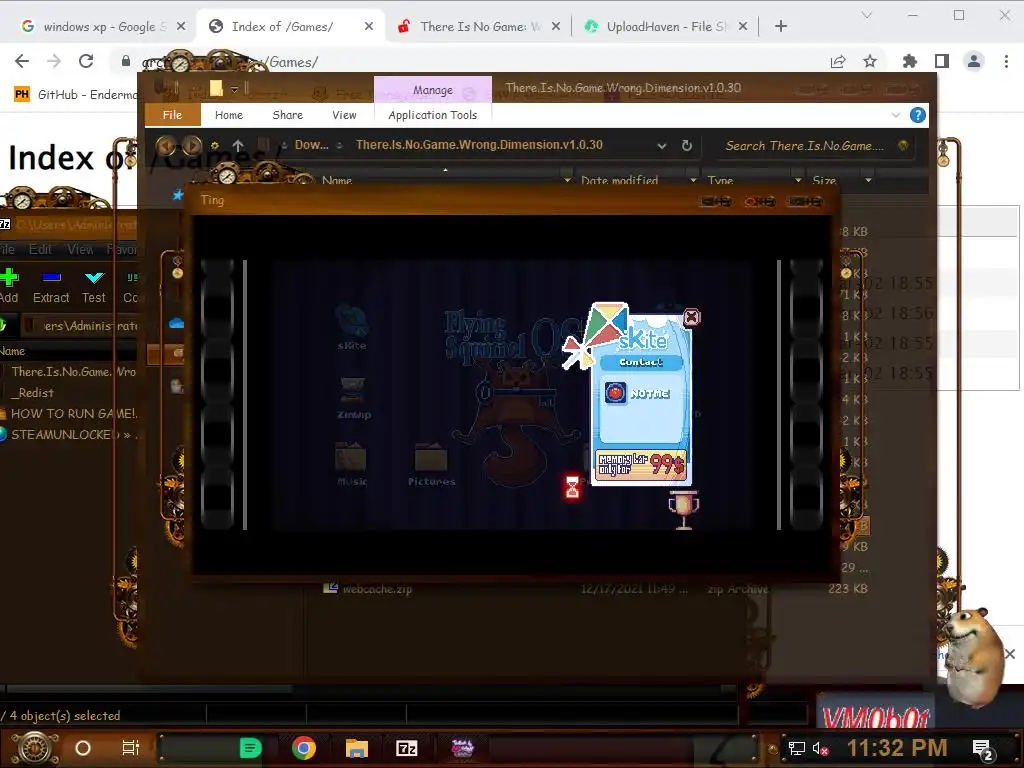Open the Type column filter dropdown
1024x768 pixels.
[x=797, y=180]
